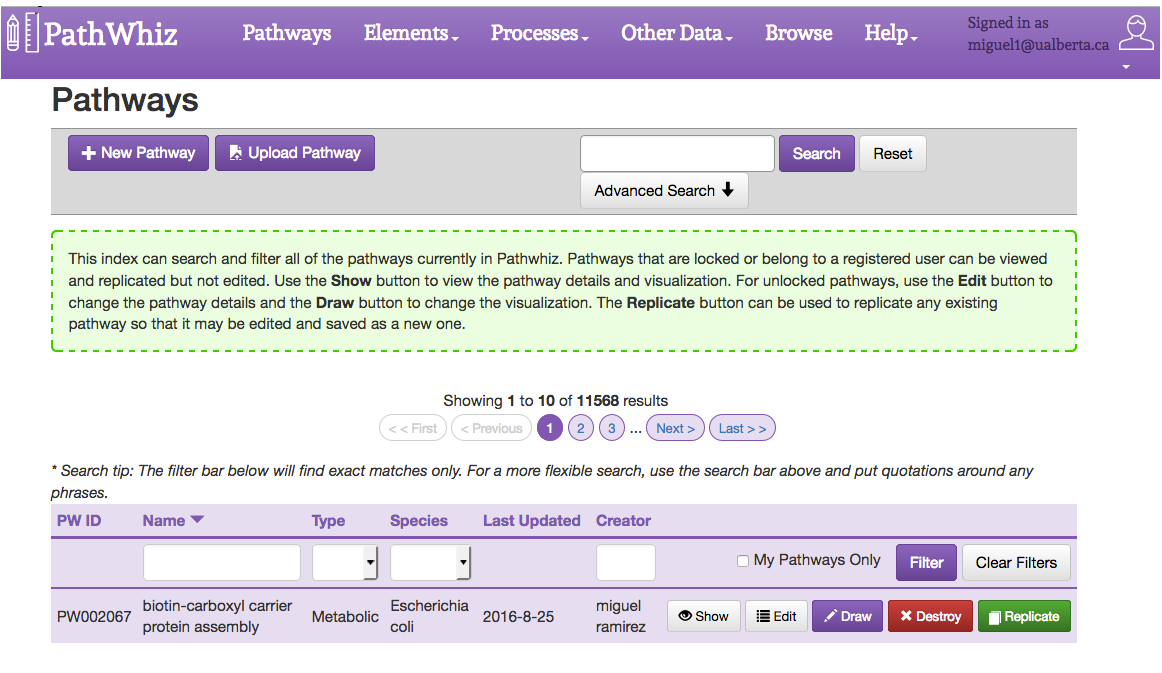Destroy pathway PW002067
Image resolution: width=1162 pixels, height=673 pixels.
930,616
